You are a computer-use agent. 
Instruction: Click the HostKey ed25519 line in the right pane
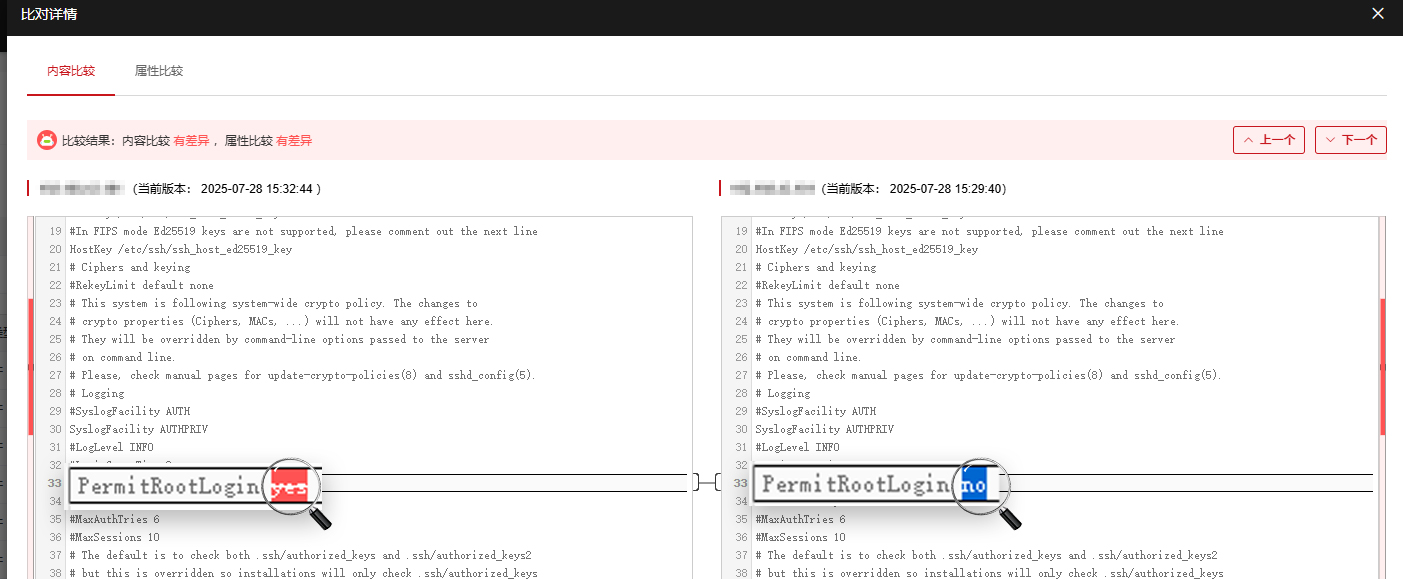click(x=866, y=249)
